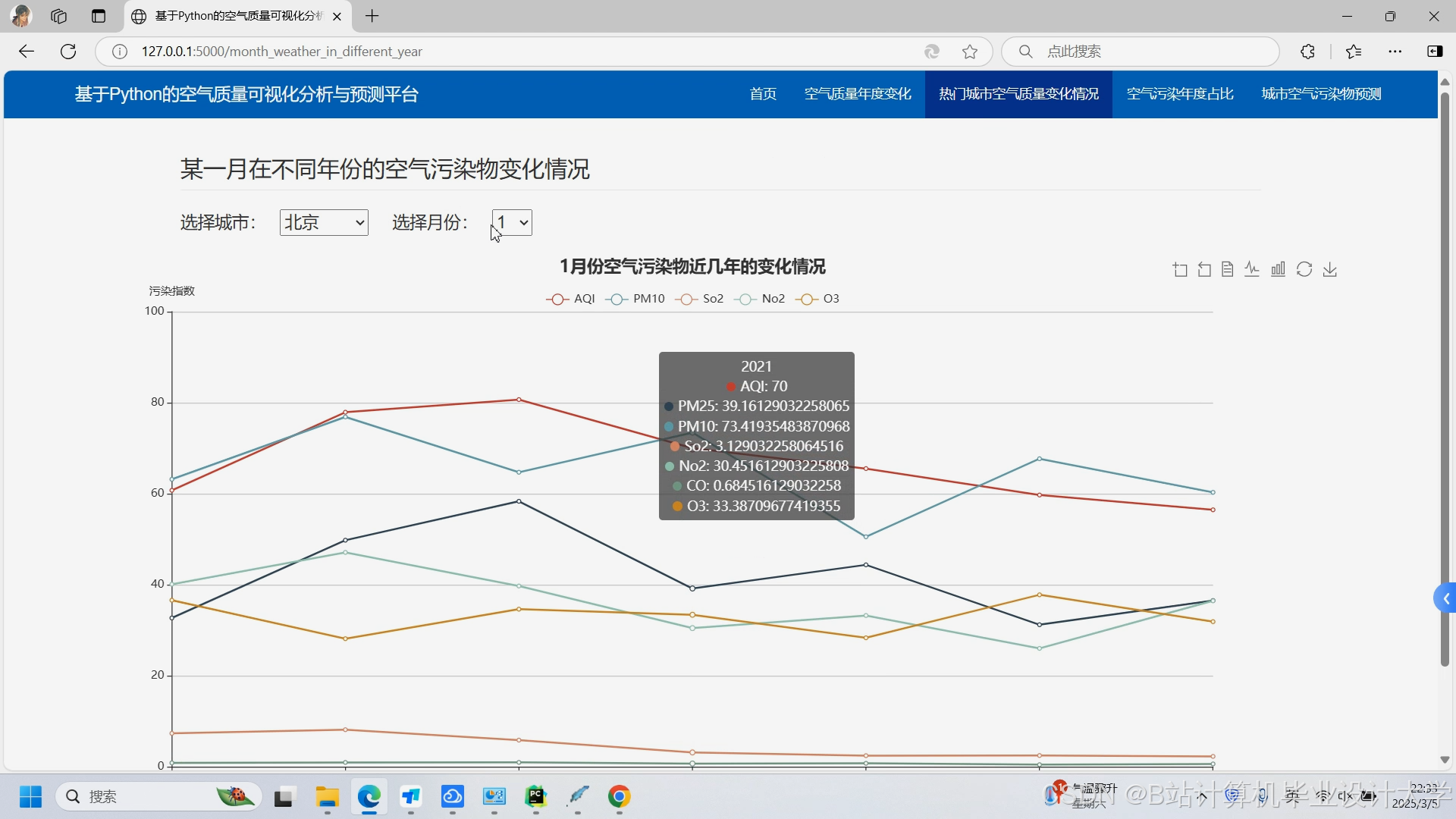Open 空气污染年度占比 nav tab
1456x819 pixels.
coord(1180,94)
